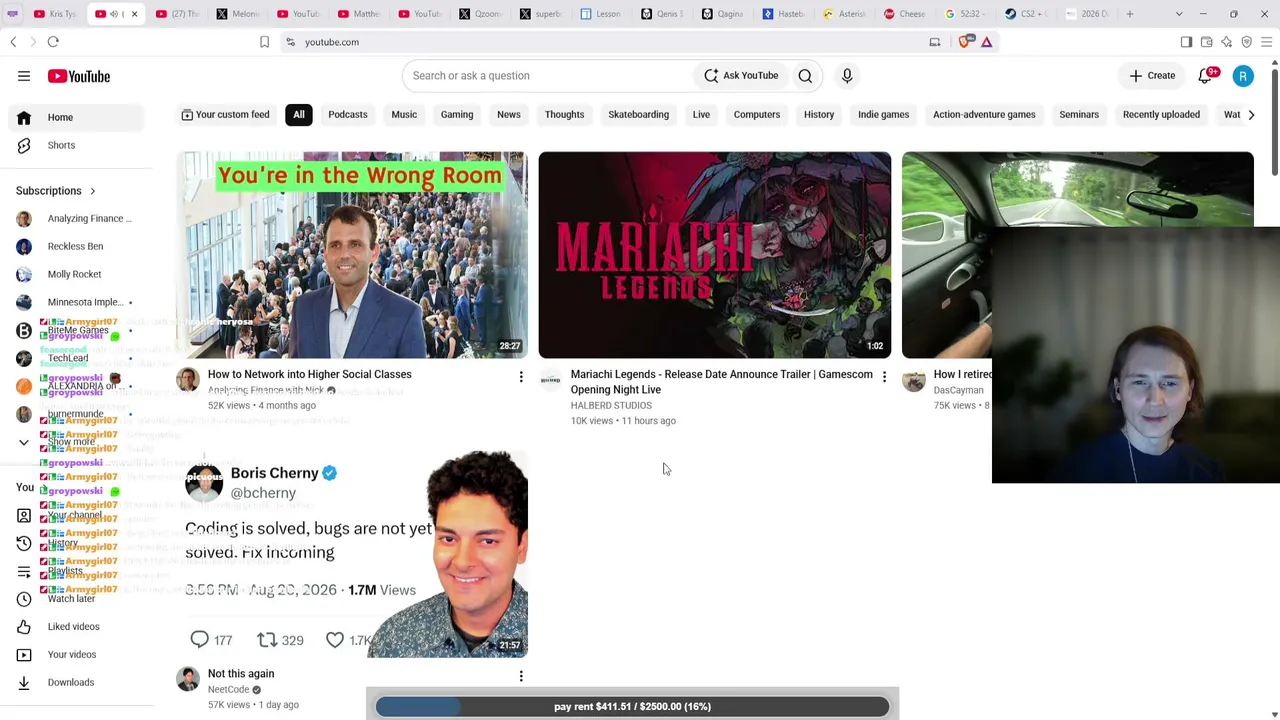Viewport: 1280px width, 720px height.
Task: Open the Brave Wallet icon
Action: pyautogui.click(x=1207, y=42)
